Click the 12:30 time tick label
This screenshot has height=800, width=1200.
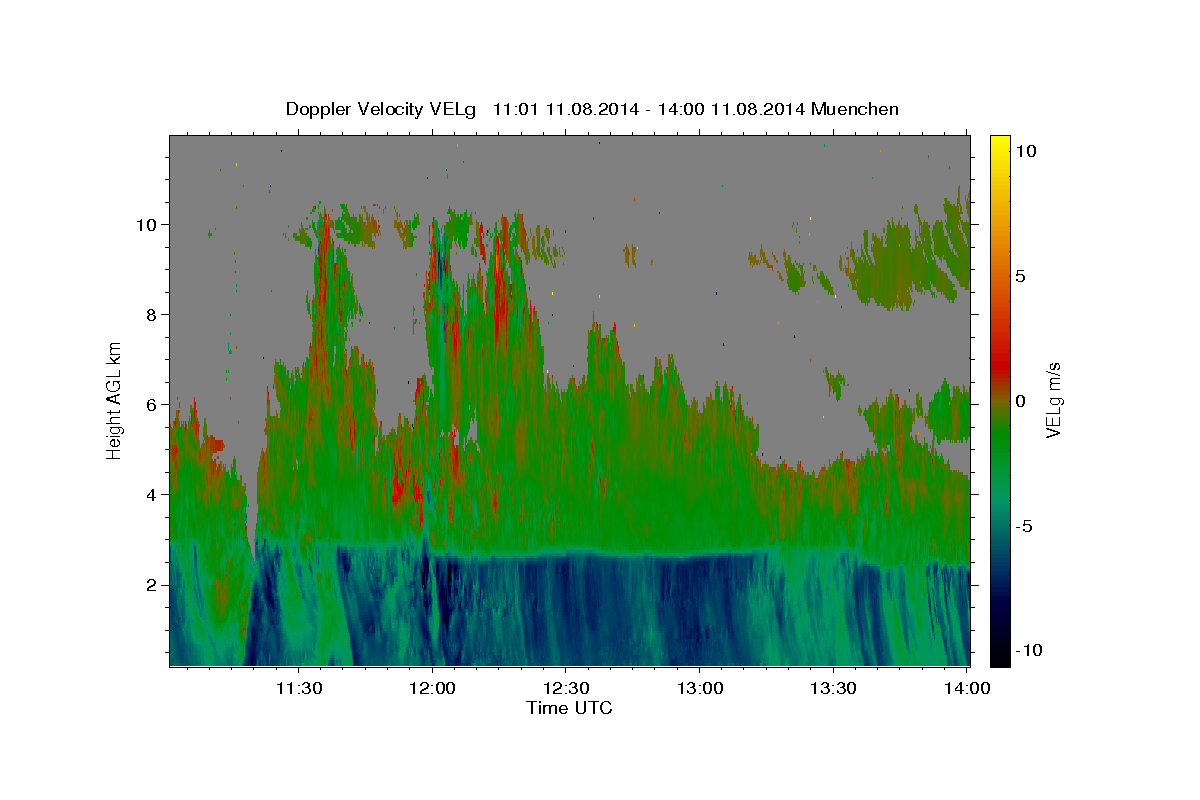tap(567, 688)
